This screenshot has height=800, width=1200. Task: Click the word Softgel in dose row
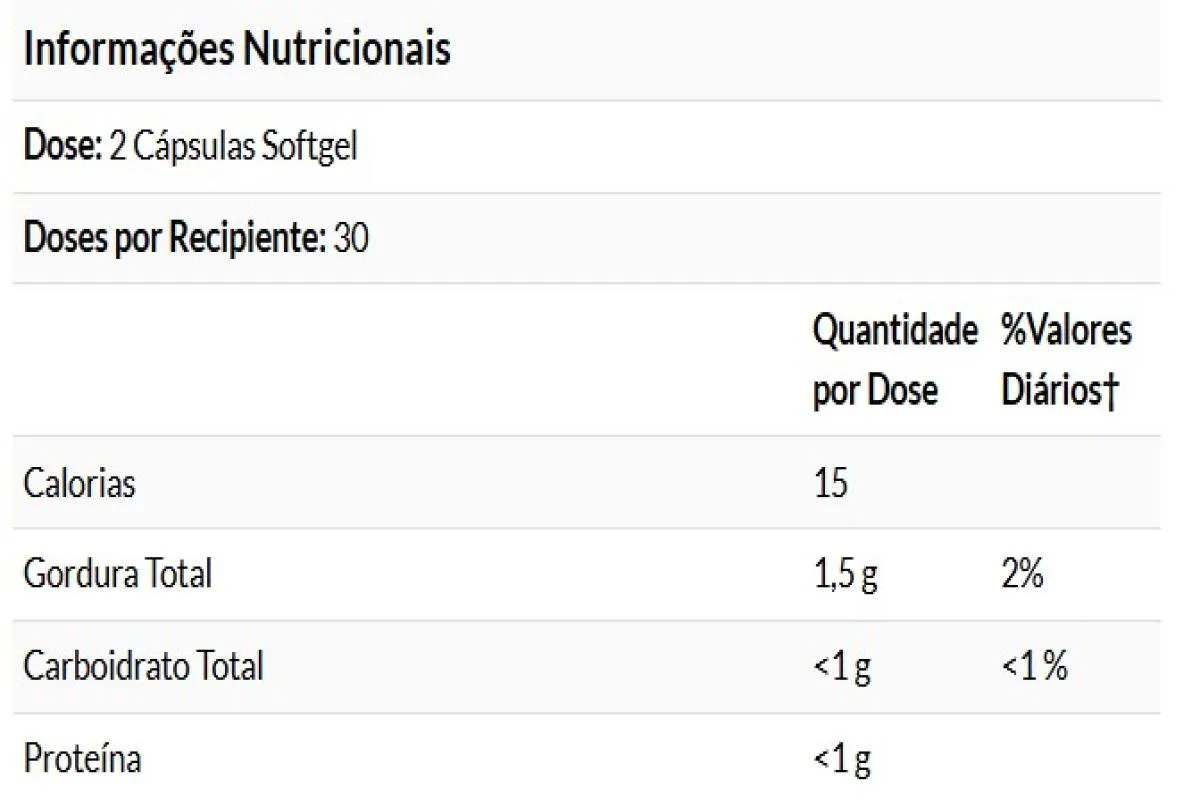pos(309,148)
